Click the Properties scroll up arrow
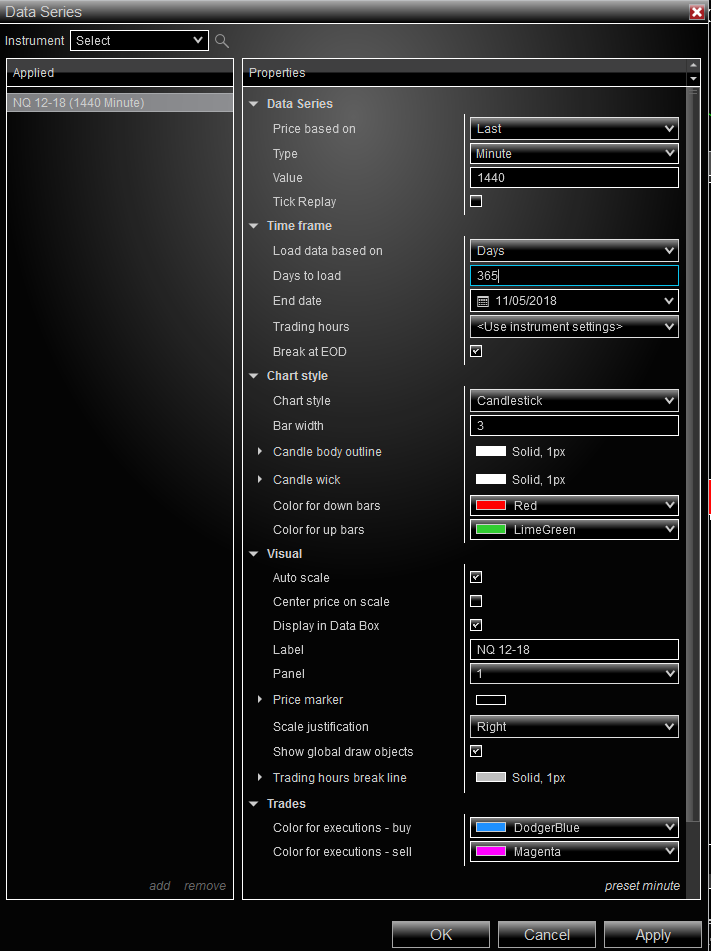Screen dimensions: 711x951 pos(693,66)
